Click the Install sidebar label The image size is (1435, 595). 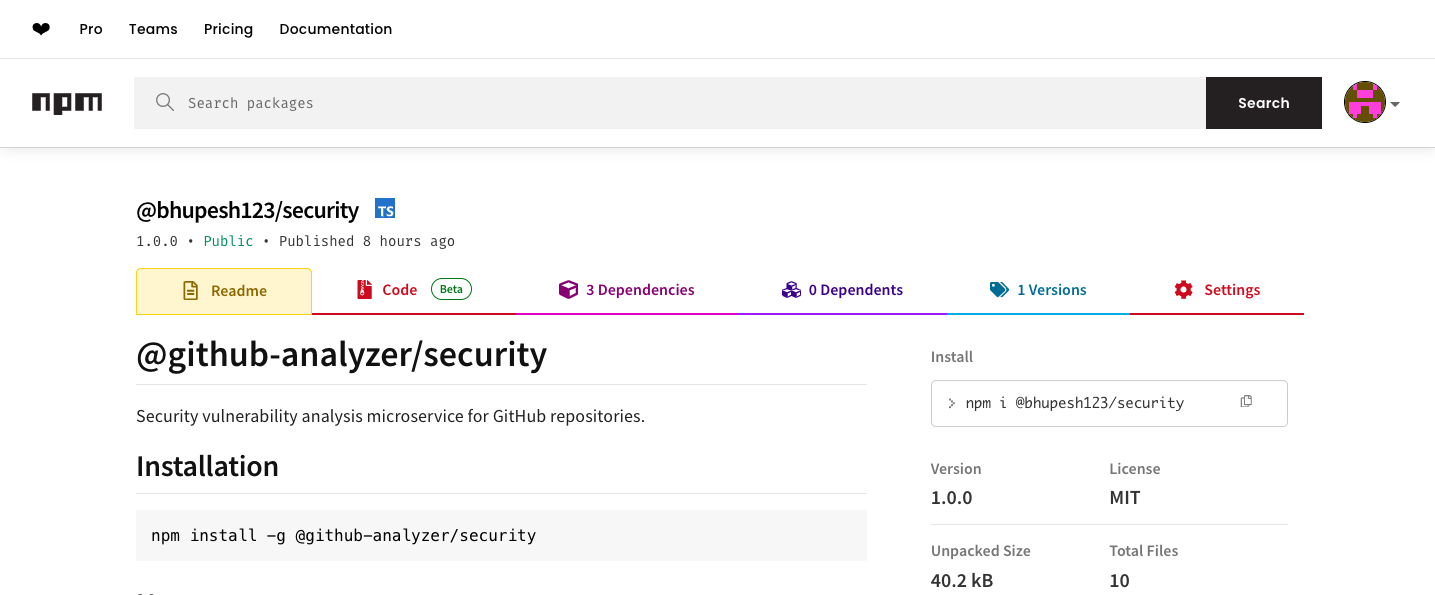coord(952,357)
